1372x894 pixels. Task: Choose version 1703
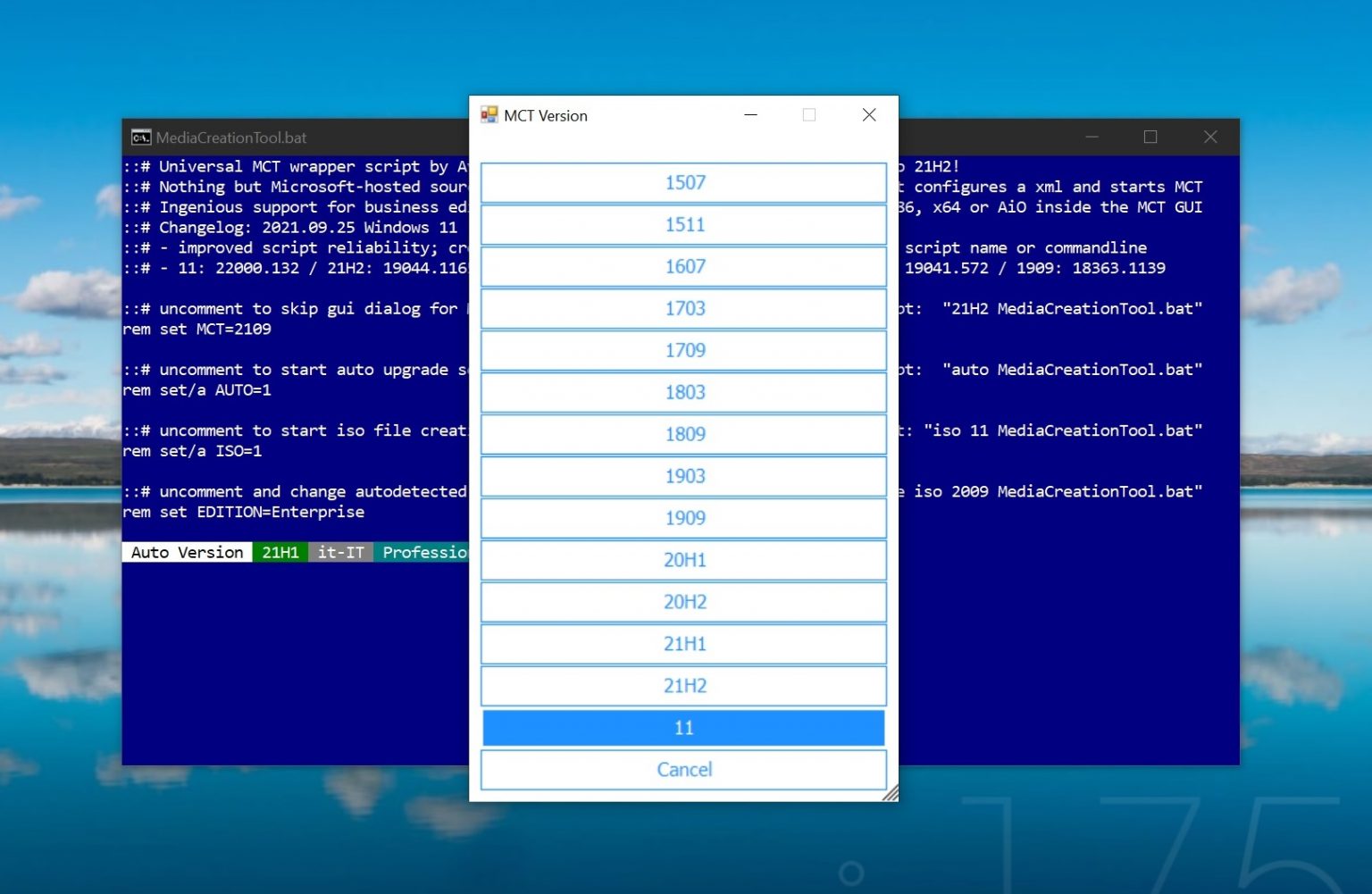(683, 308)
